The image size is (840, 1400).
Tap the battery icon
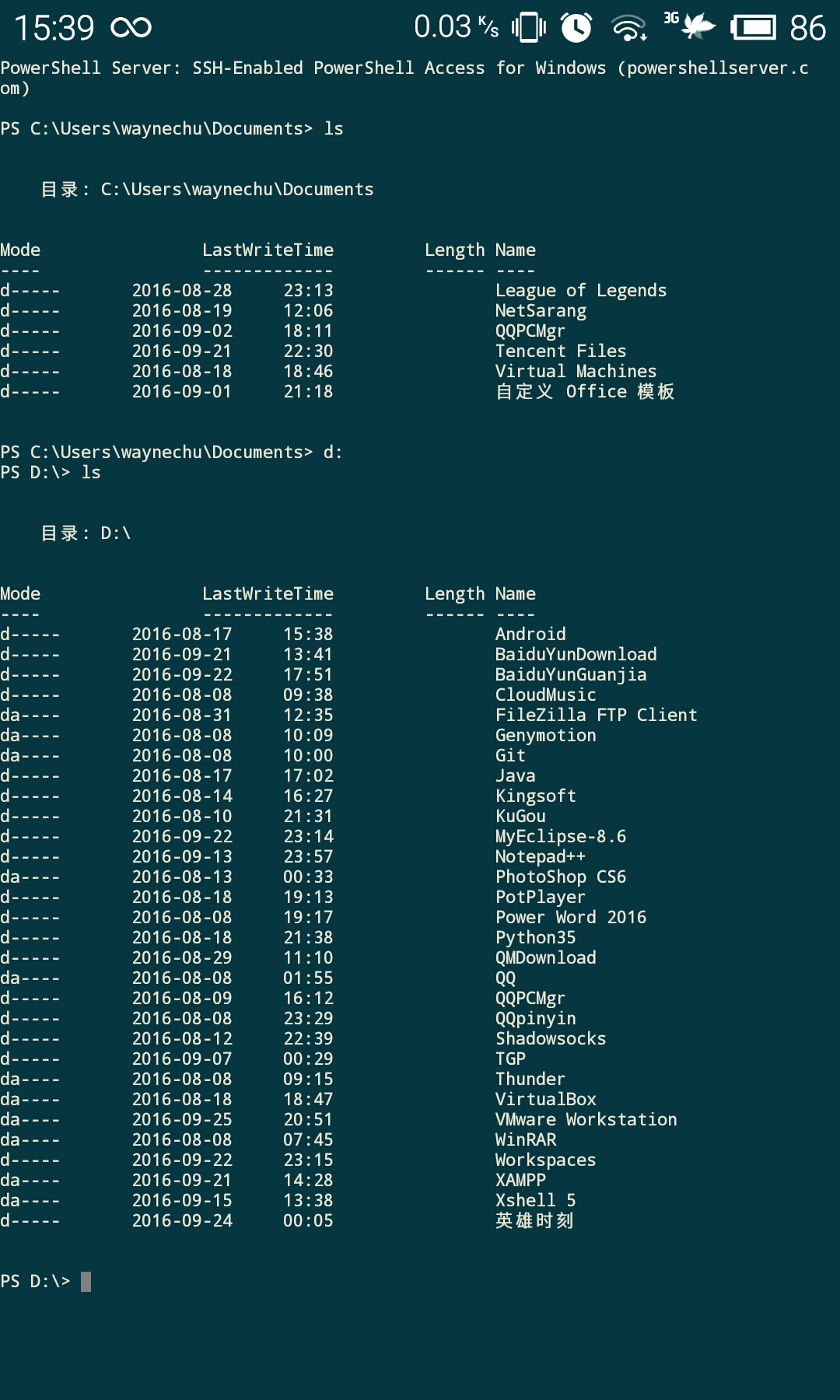point(753,28)
